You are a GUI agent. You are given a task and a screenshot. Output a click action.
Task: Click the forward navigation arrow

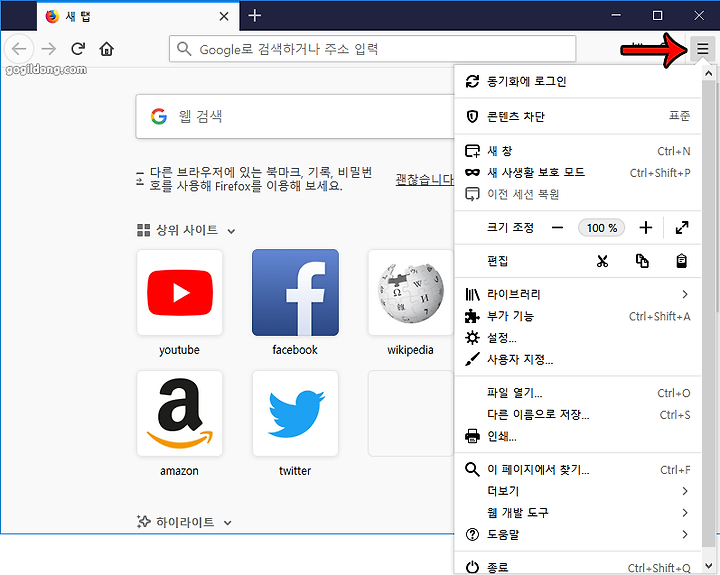[48, 49]
